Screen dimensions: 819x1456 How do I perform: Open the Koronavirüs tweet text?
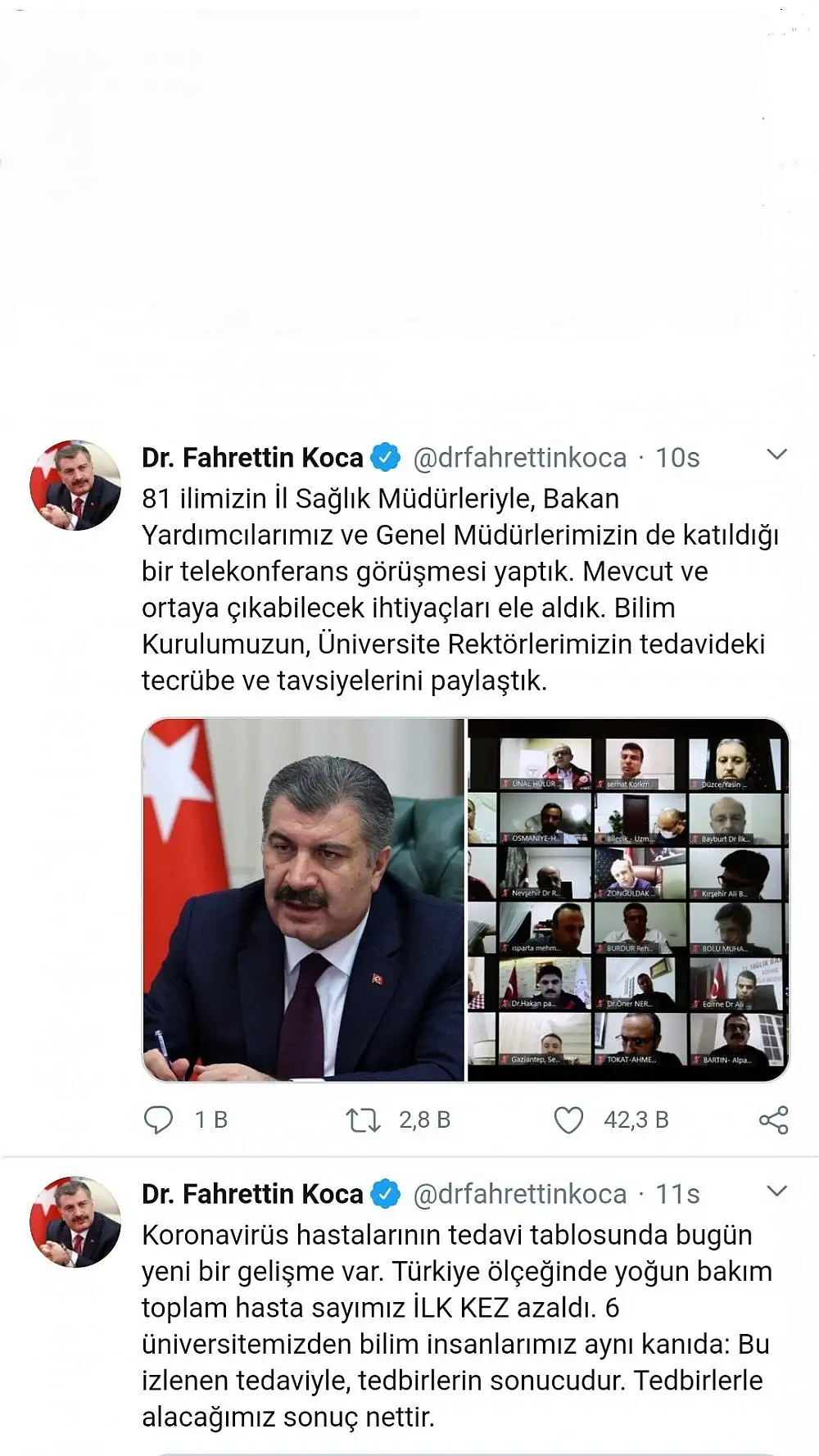457,1326
